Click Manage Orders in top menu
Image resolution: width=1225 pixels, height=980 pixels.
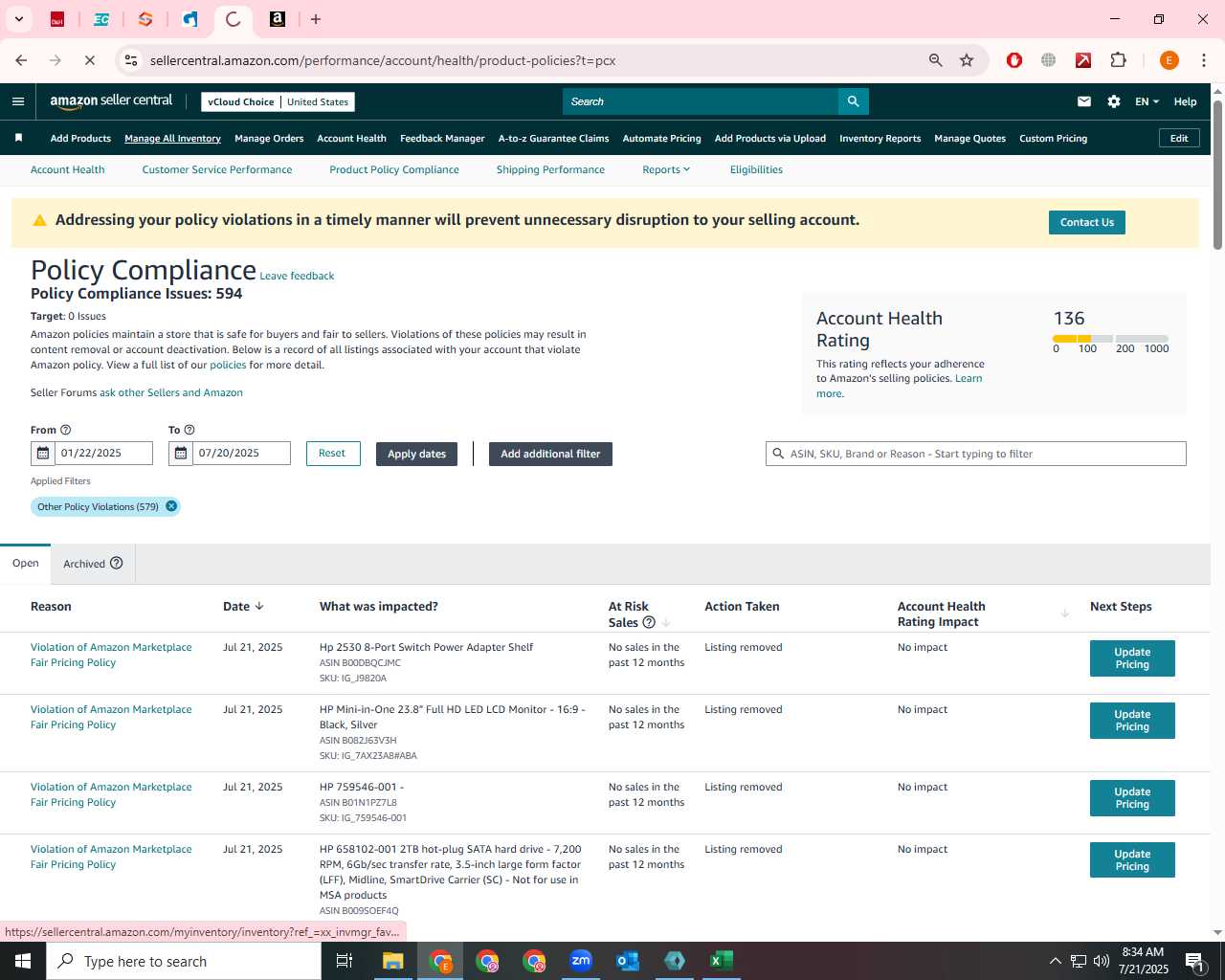(269, 138)
